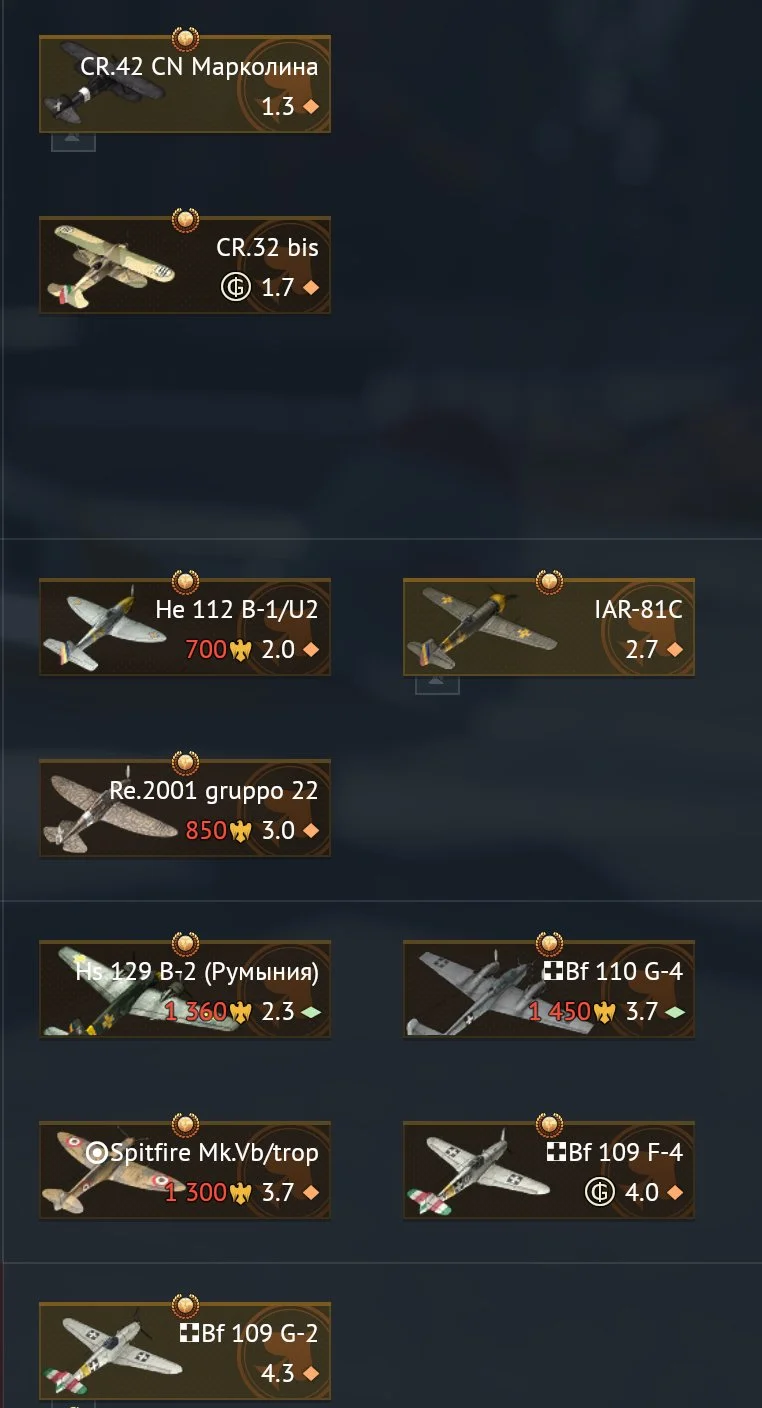Viewport: 762px width, 1408px height.
Task: Expand the group arrow under CR.42 CN Марколина
Action: click(73, 141)
